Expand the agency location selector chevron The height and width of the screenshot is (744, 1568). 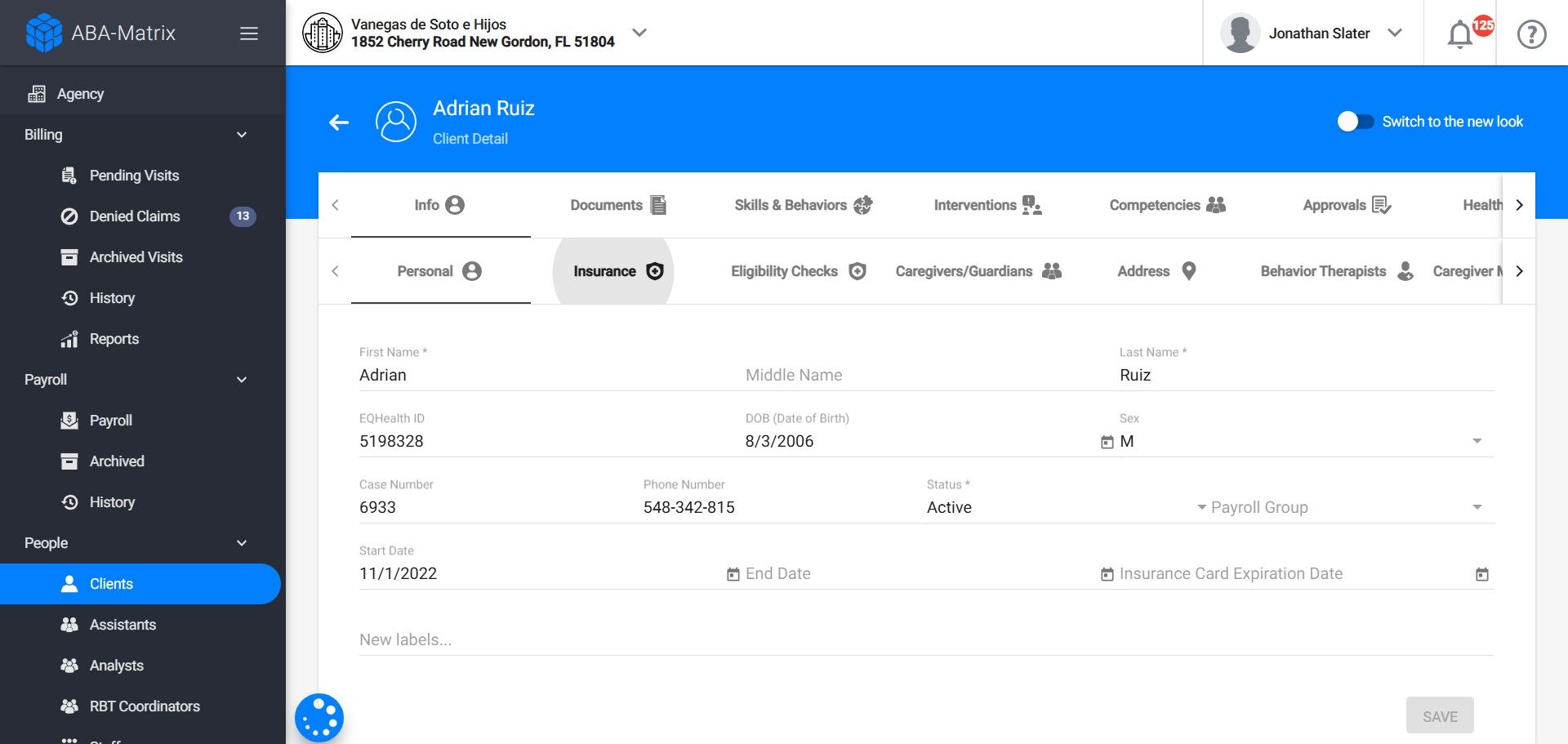(639, 33)
